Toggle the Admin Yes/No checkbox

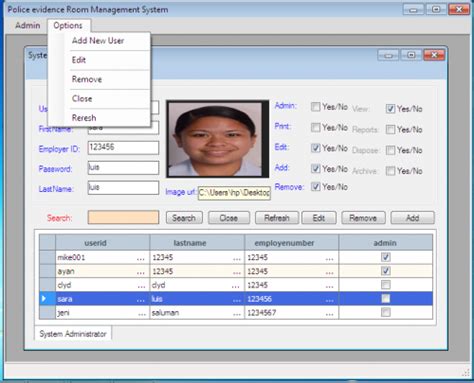click(x=315, y=107)
